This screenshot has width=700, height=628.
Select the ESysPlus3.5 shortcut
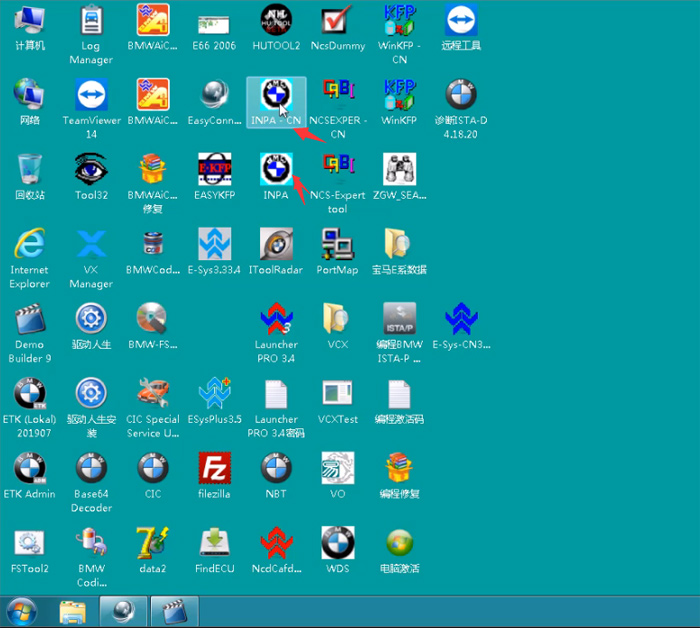214,400
